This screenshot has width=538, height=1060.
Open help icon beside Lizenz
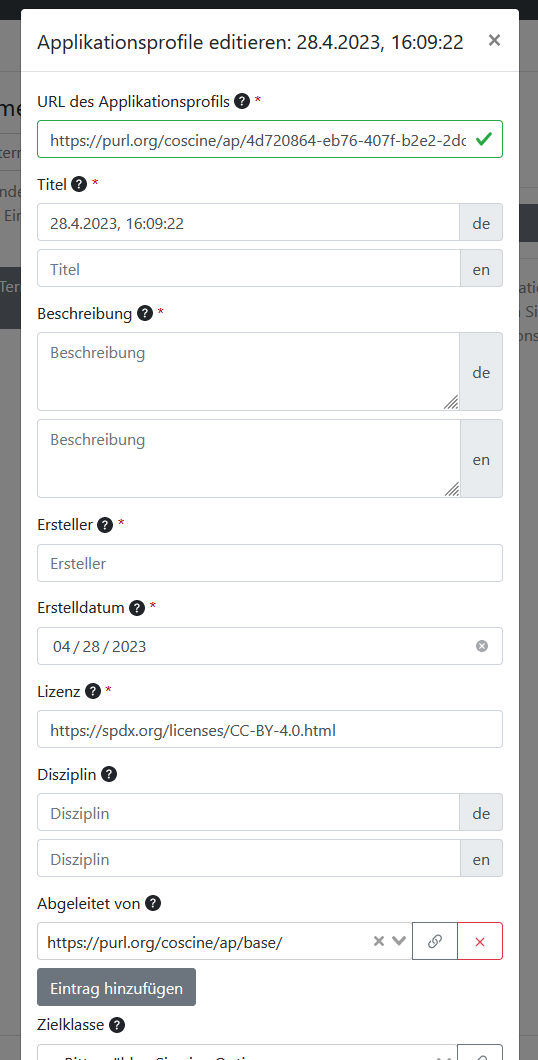(93, 691)
